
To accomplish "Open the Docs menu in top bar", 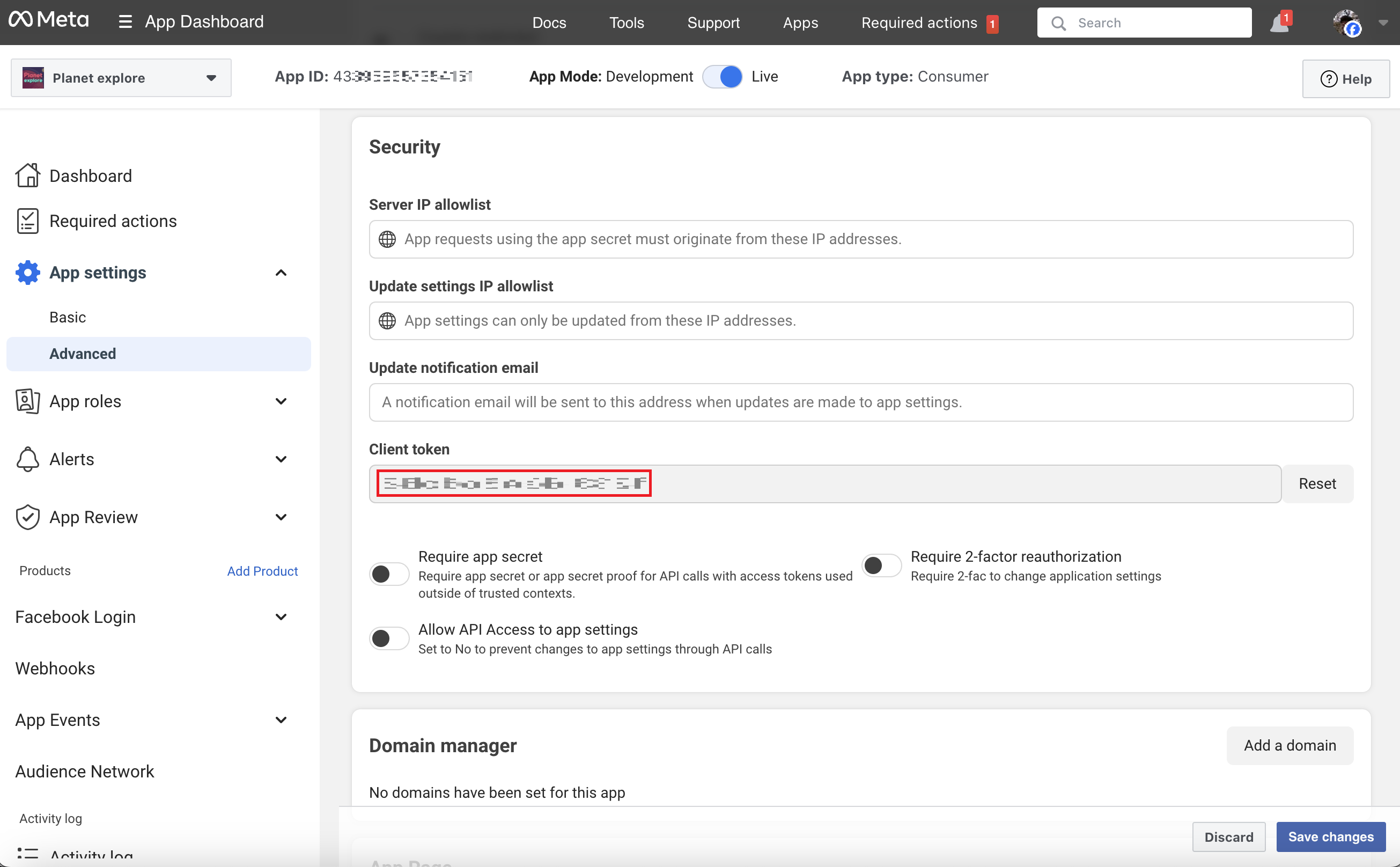I will 549,23.
